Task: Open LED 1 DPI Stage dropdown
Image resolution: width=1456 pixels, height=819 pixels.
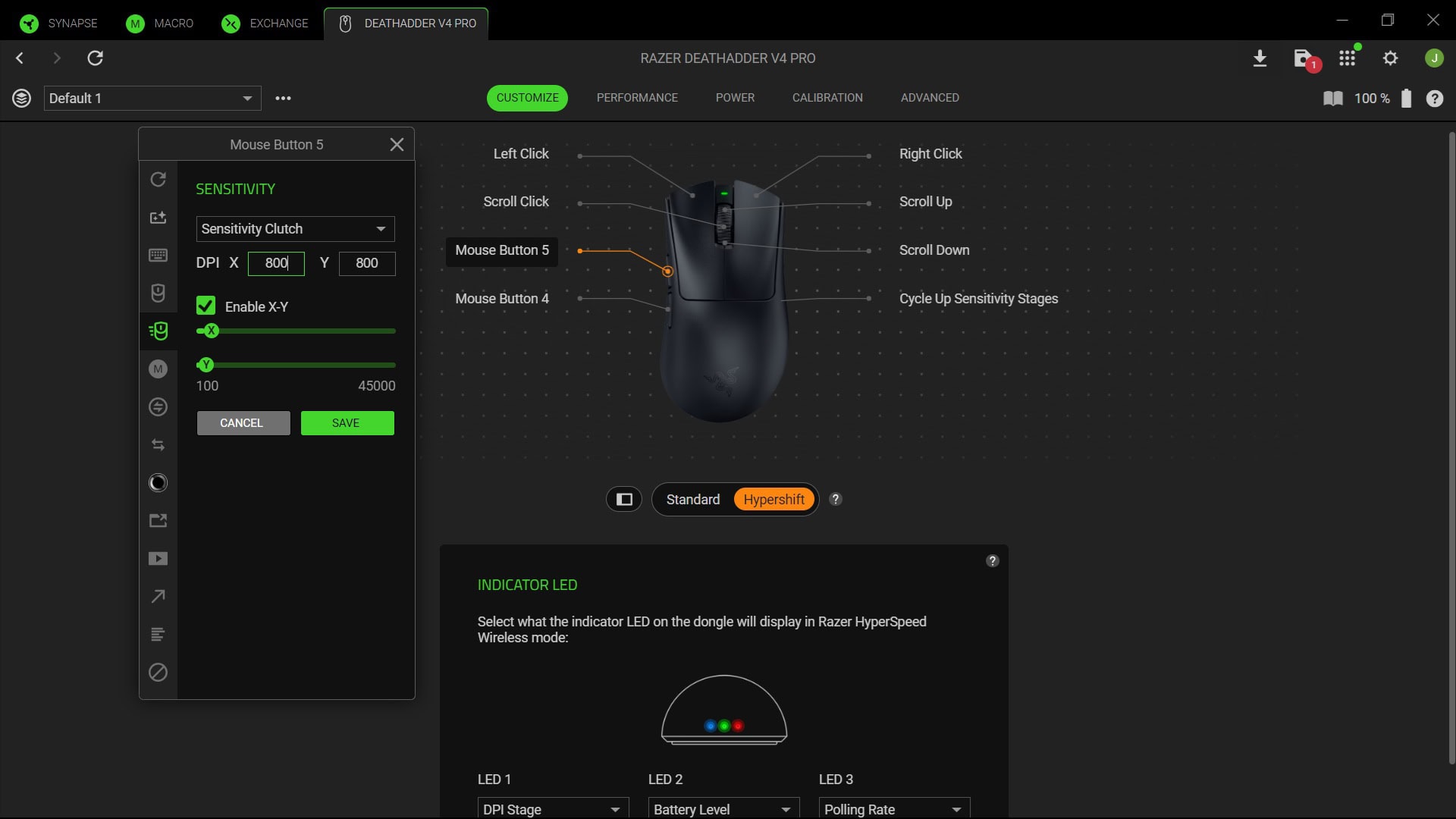Action: pos(553,808)
